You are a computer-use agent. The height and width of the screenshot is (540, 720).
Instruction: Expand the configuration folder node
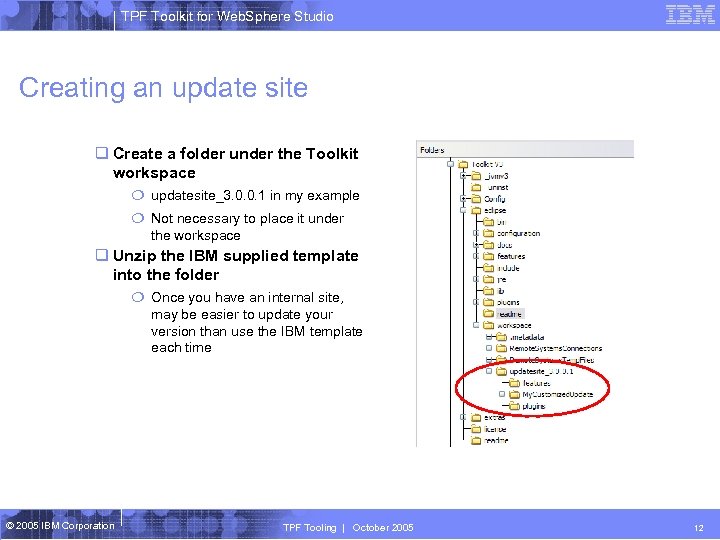click(x=476, y=233)
